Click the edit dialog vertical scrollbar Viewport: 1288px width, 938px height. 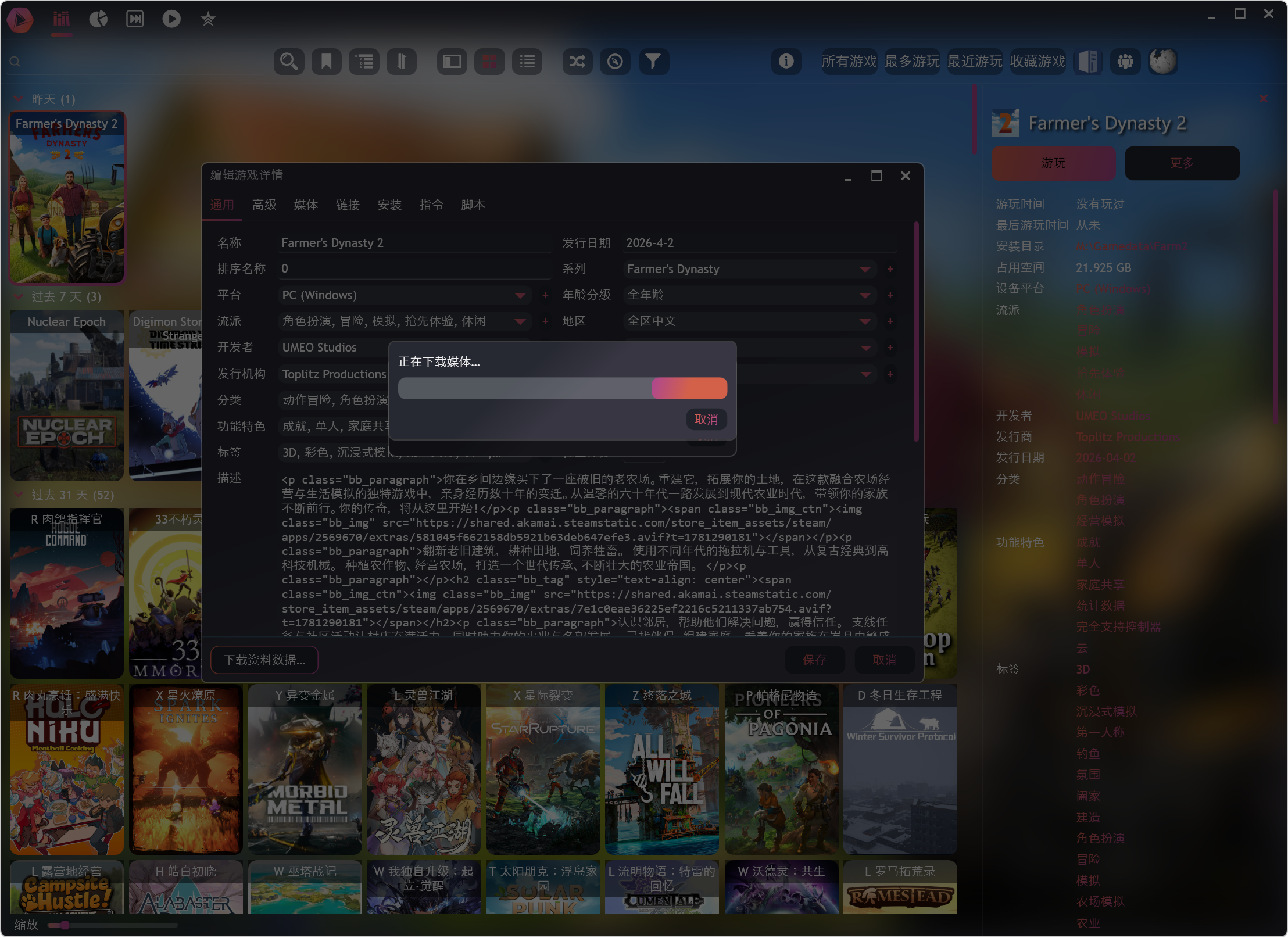click(916, 331)
